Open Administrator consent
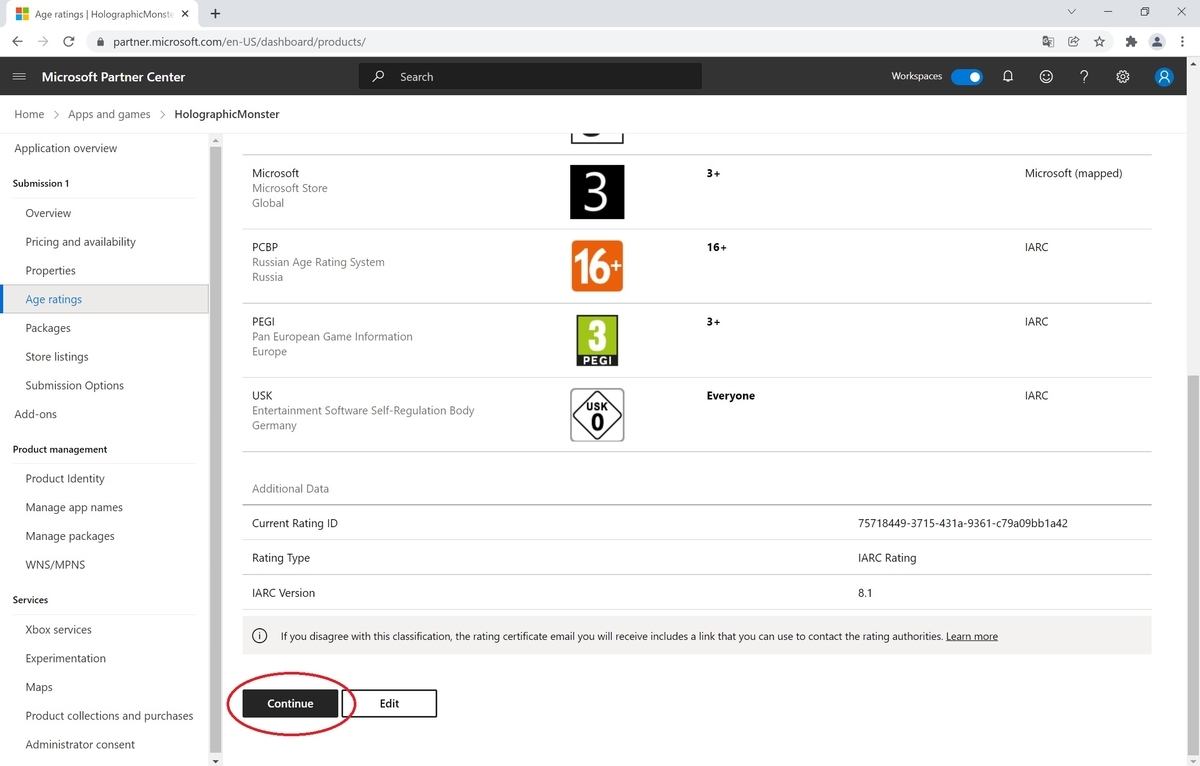1200x766 pixels. pyautogui.click(x=80, y=745)
